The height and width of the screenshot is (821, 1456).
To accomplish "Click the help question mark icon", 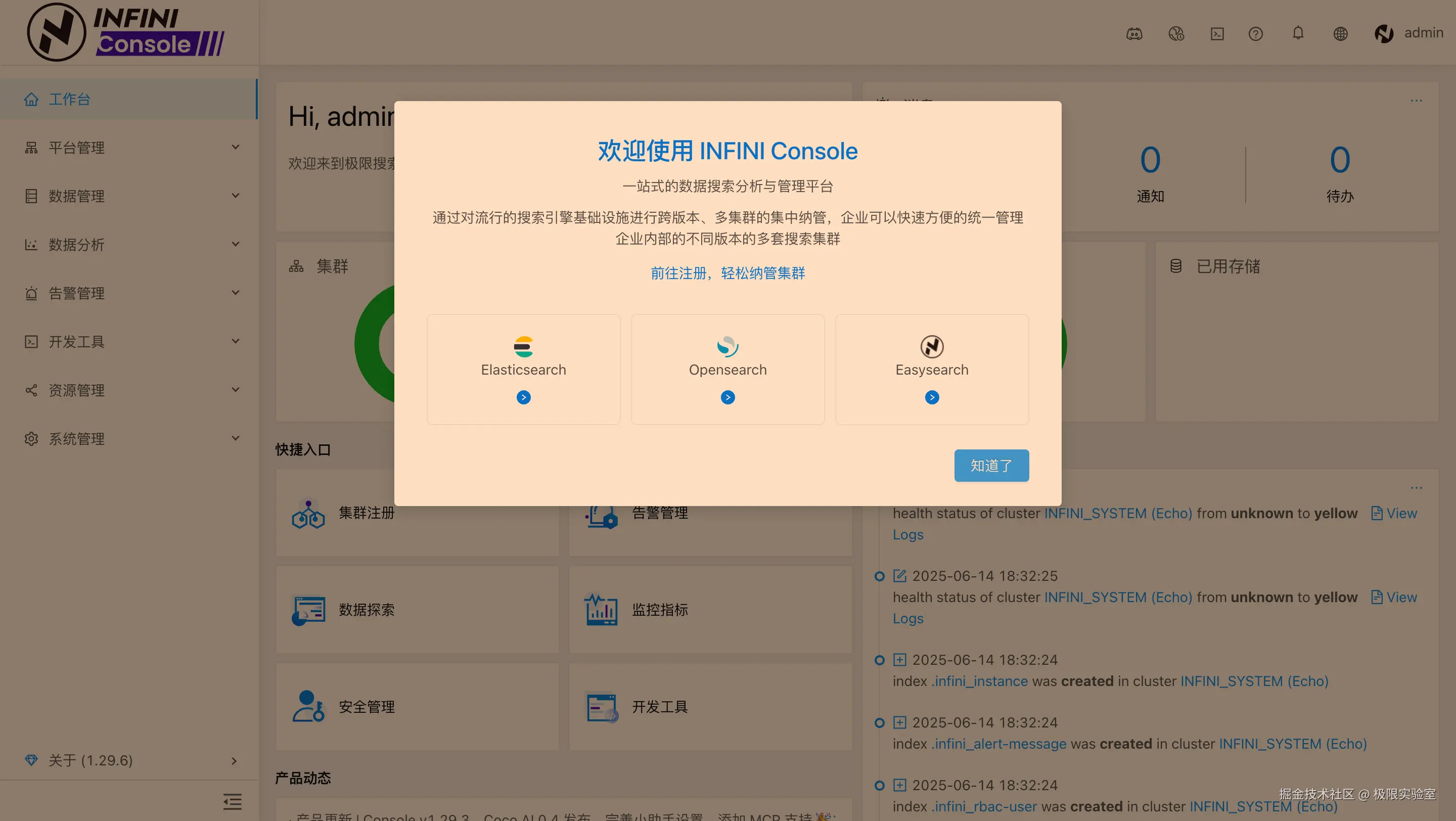I will click(x=1255, y=34).
